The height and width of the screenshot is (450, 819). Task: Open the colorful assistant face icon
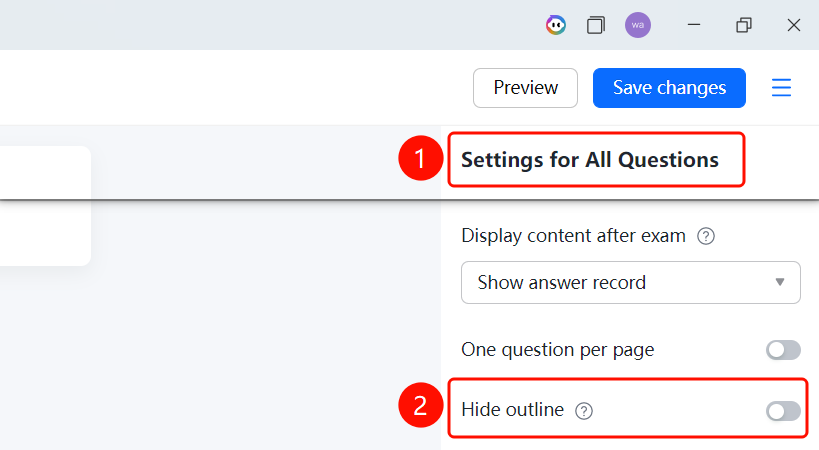point(556,25)
